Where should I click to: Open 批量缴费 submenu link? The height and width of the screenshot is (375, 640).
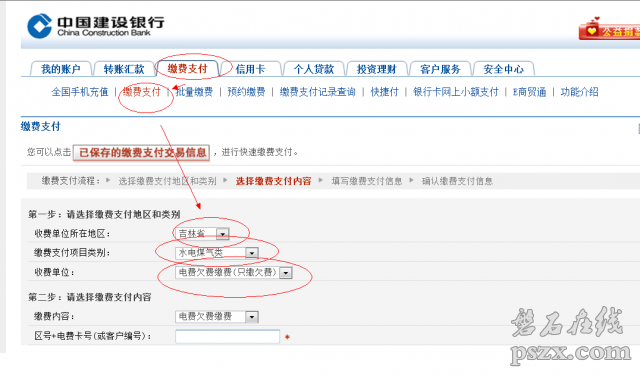pyautogui.click(x=194, y=92)
